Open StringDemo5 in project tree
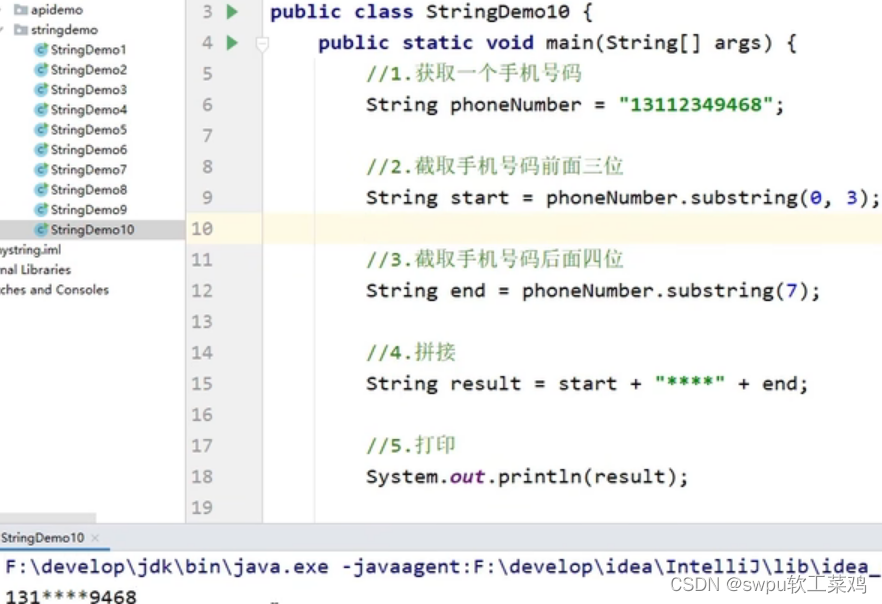Image resolution: width=882 pixels, height=604 pixels. coord(89,130)
